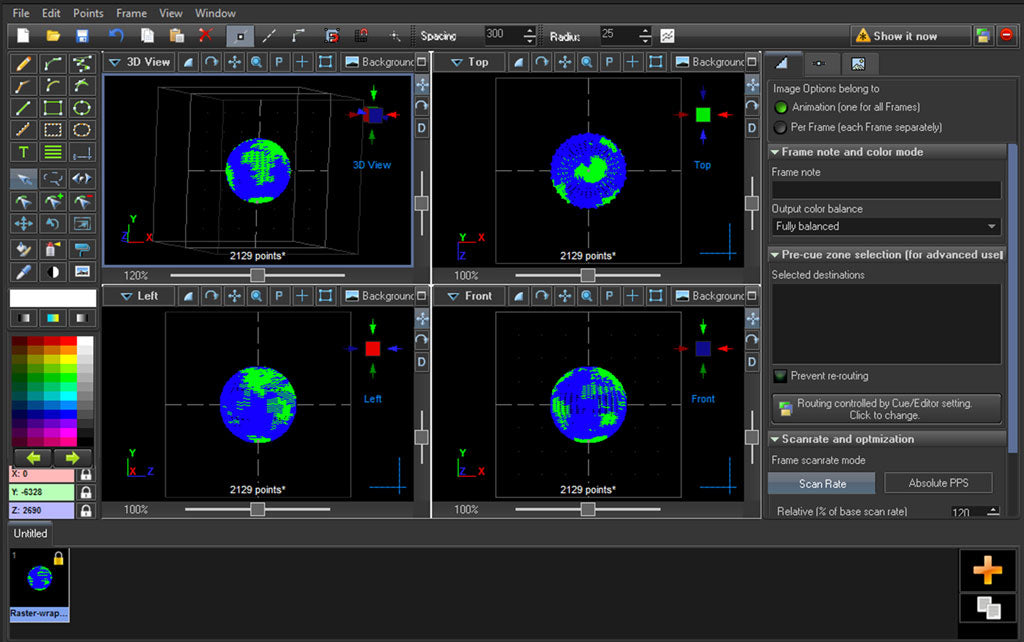The height and width of the screenshot is (642, 1024).
Task: Click the magnifier zoom icon in the Top view
Action: click(x=586, y=62)
